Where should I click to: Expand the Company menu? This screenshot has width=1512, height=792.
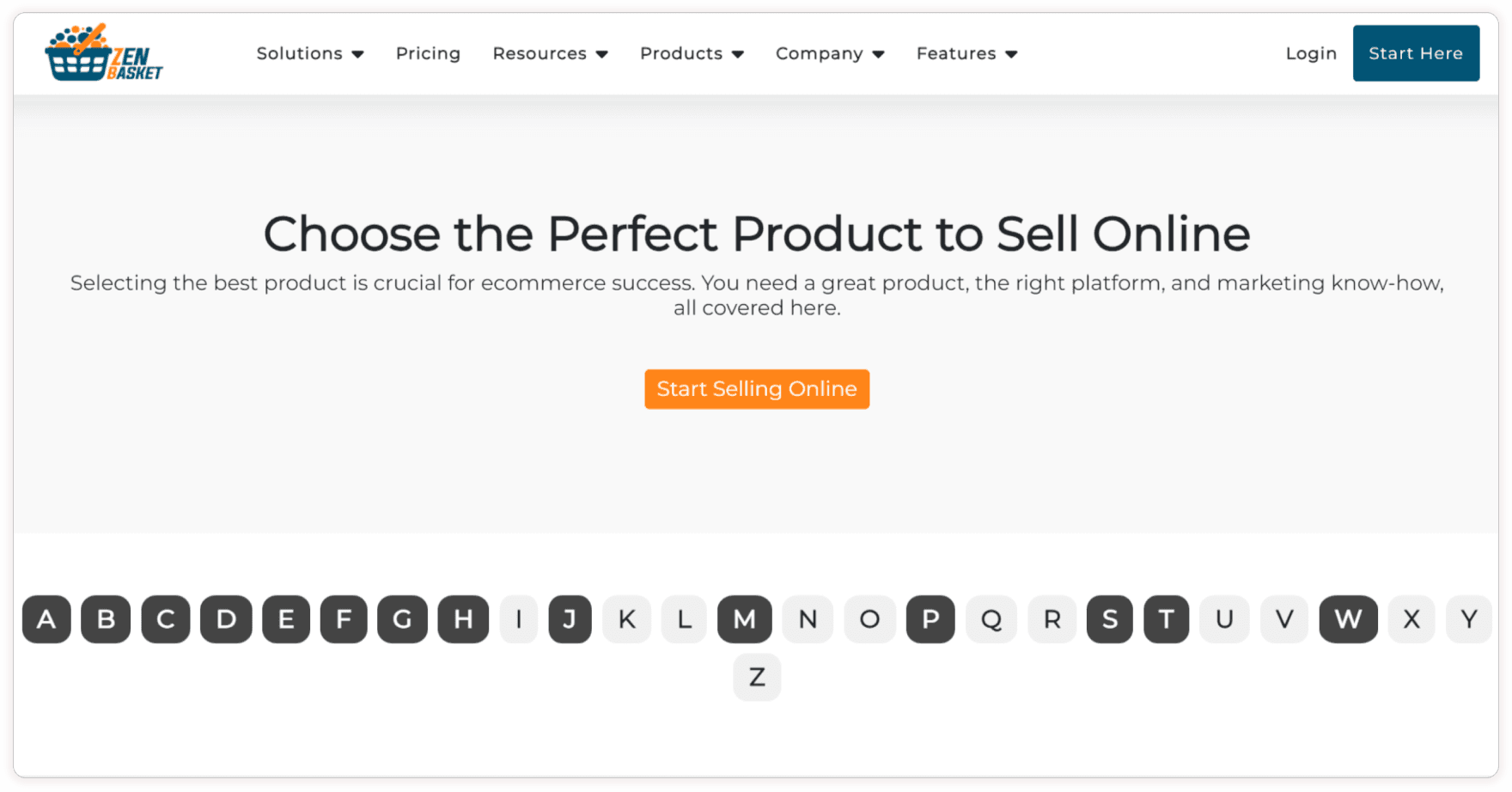(x=829, y=53)
